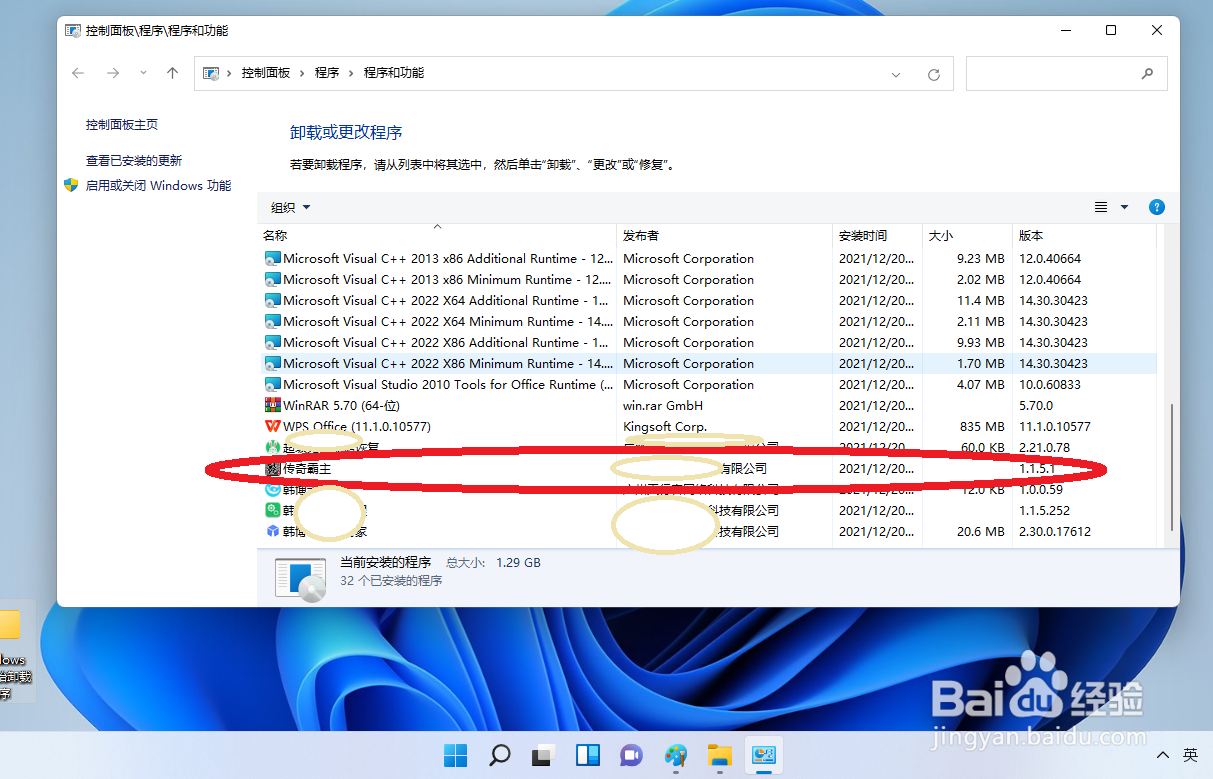The height and width of the screenshot is (779, 1213).
Task: Open File Explorer on the taskbar
Action: pyautogui.click(x=720, y=755)
